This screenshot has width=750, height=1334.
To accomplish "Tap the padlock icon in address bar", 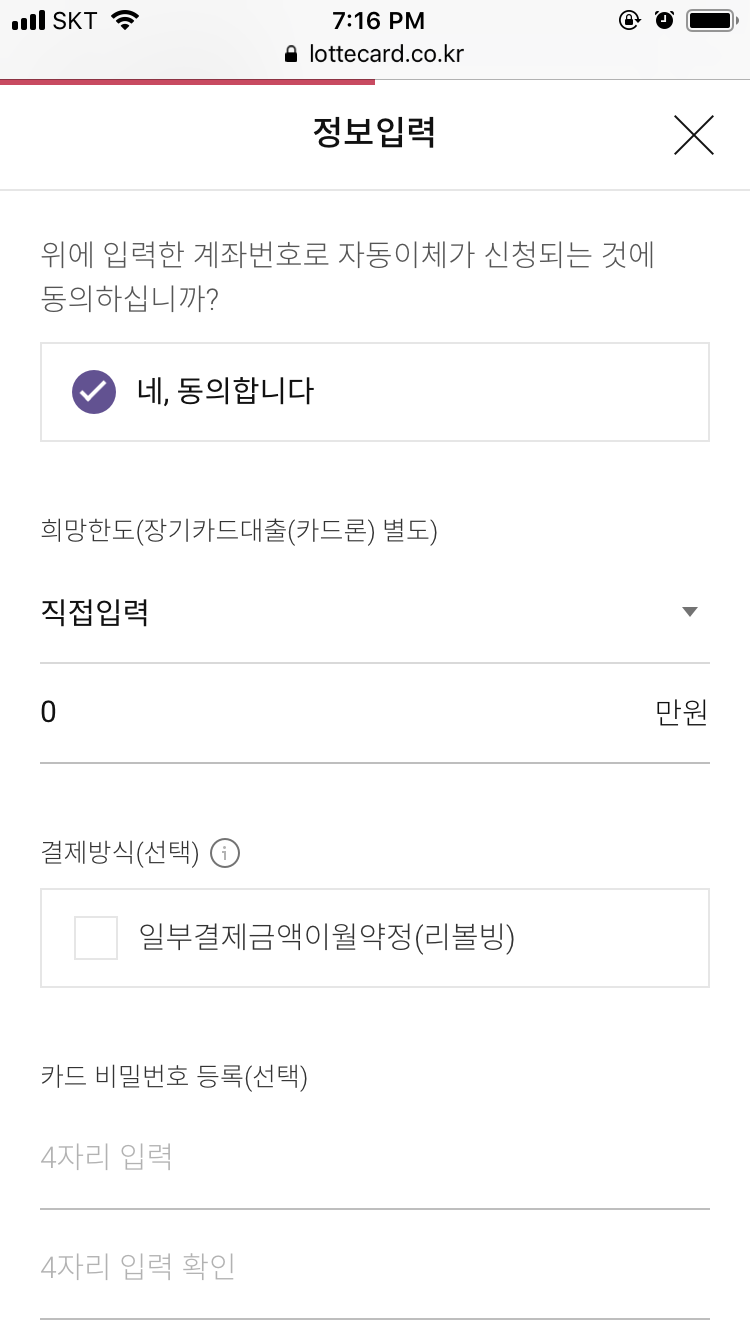I will [x=292, y=54].
